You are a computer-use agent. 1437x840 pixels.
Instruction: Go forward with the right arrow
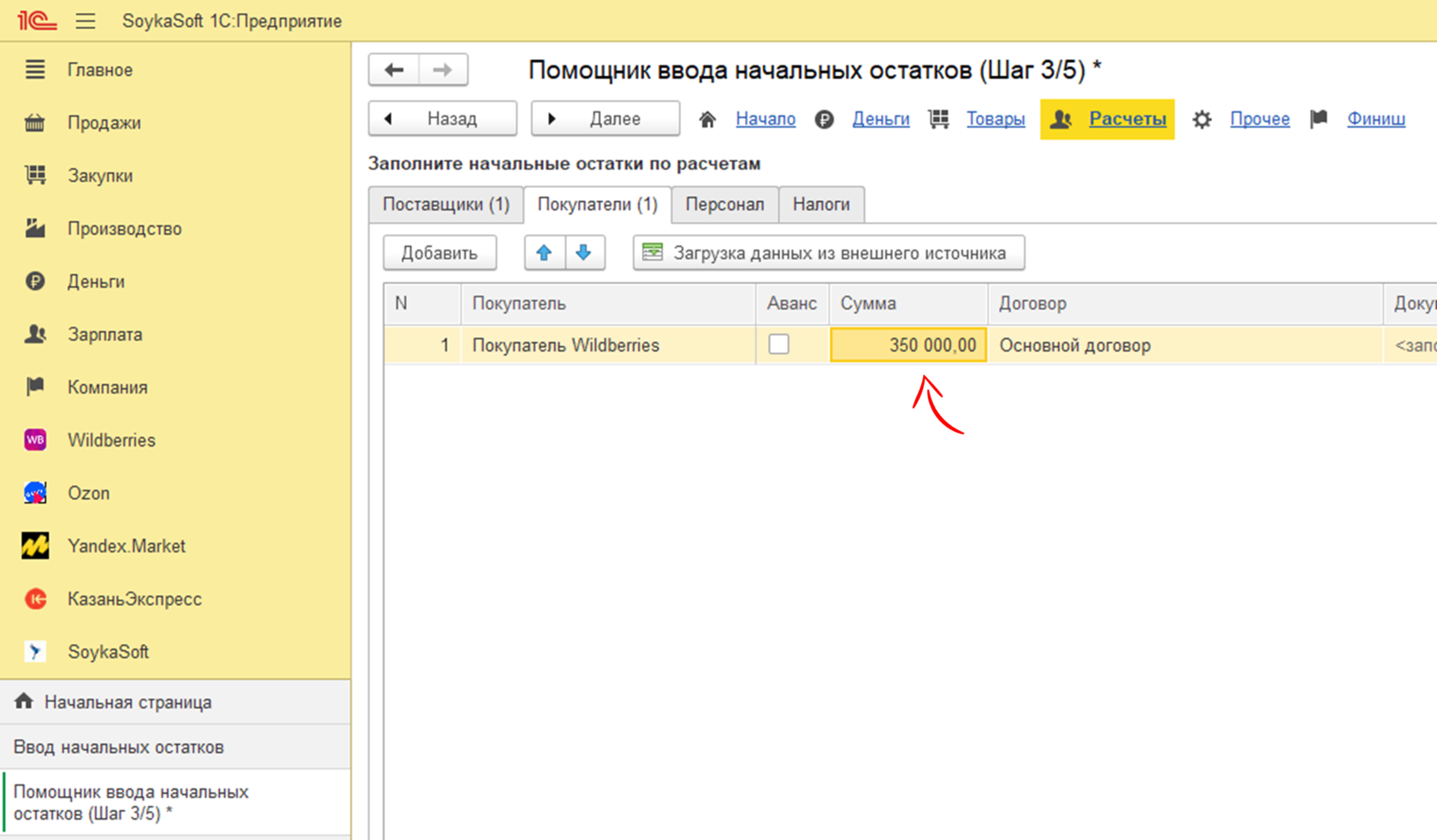(443, 70)
